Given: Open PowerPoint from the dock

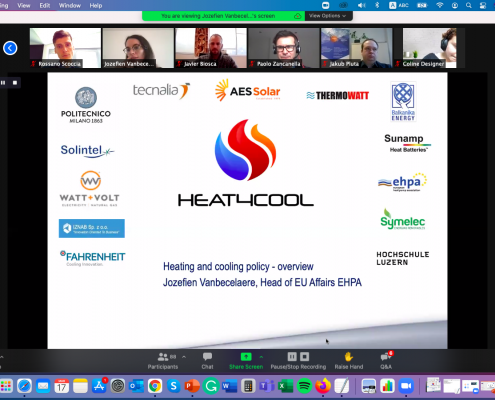Looking at the screenshot, I should (192, 386).
